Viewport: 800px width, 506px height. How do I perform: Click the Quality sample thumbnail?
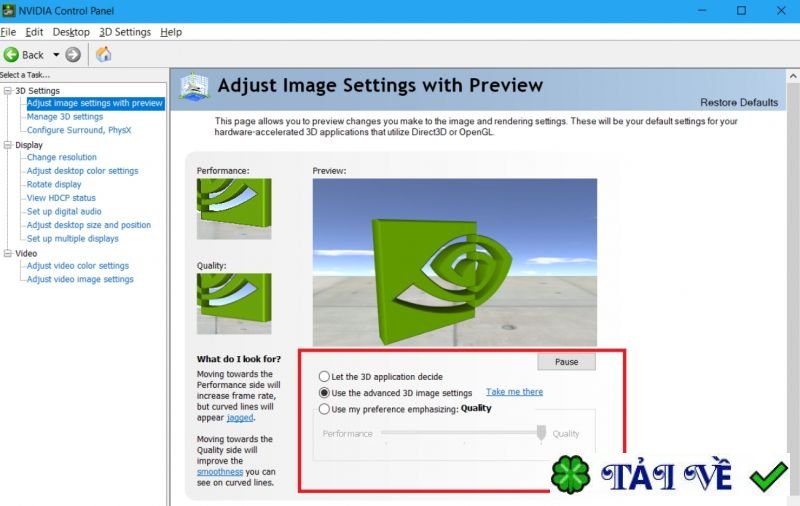[x=234, y=303]
